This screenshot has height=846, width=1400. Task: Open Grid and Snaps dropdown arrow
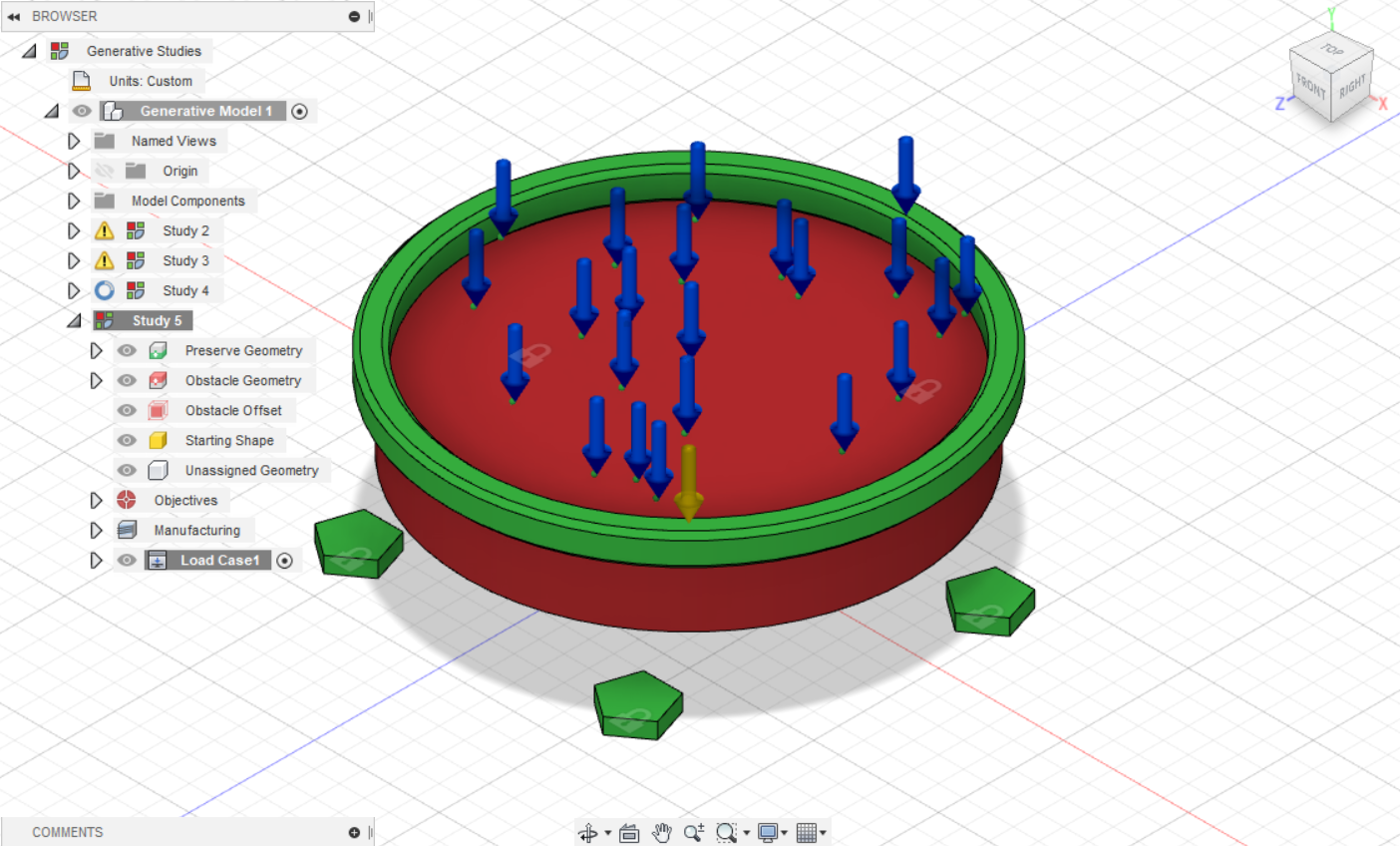point(824,833)
